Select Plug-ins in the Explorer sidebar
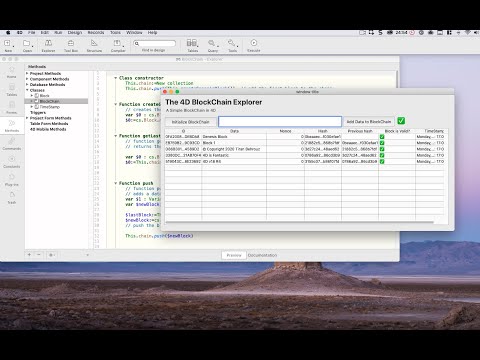480x360 pixels. point(12,180)
